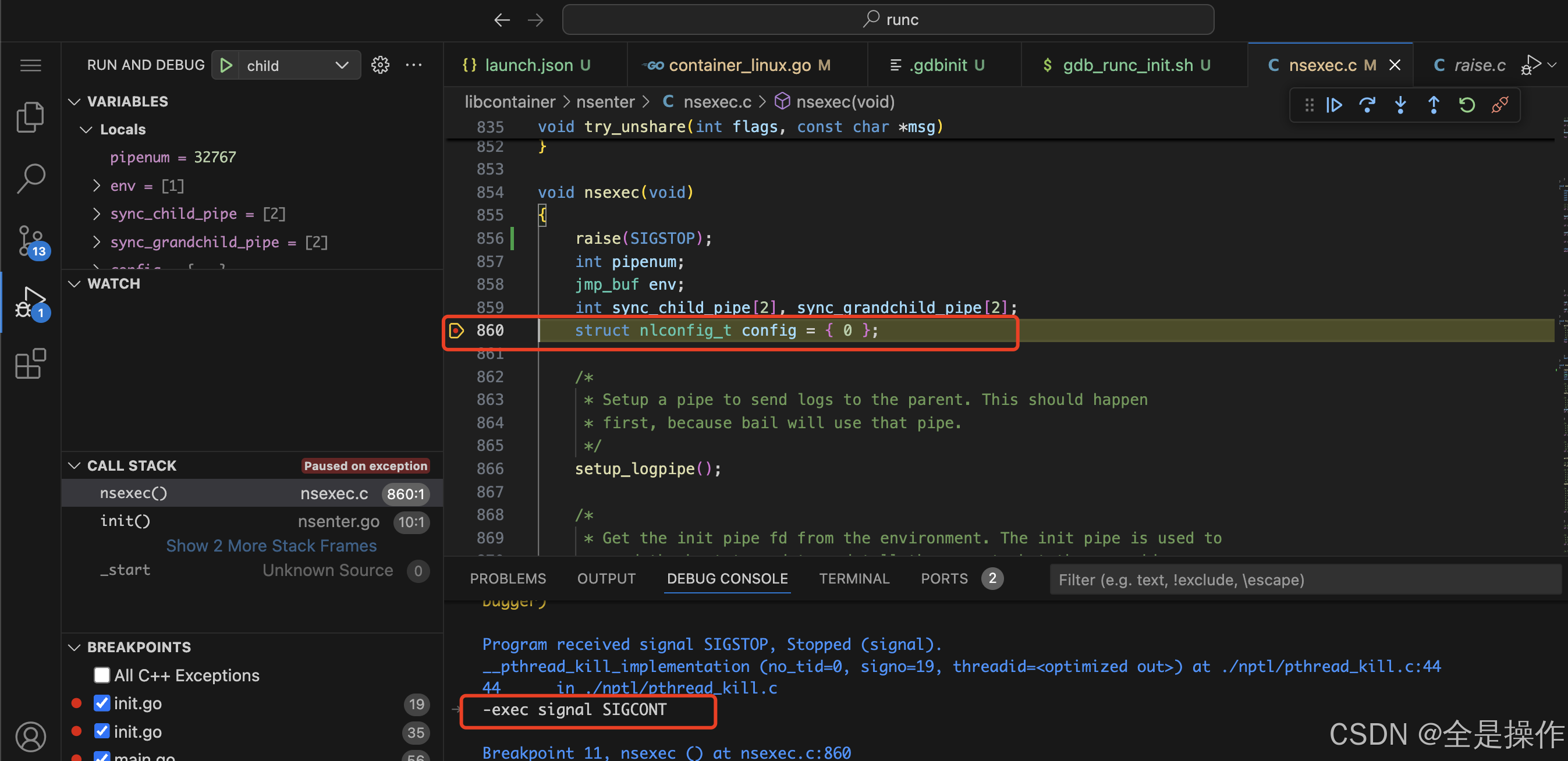Open the Extensions view

tap(30, 364)
